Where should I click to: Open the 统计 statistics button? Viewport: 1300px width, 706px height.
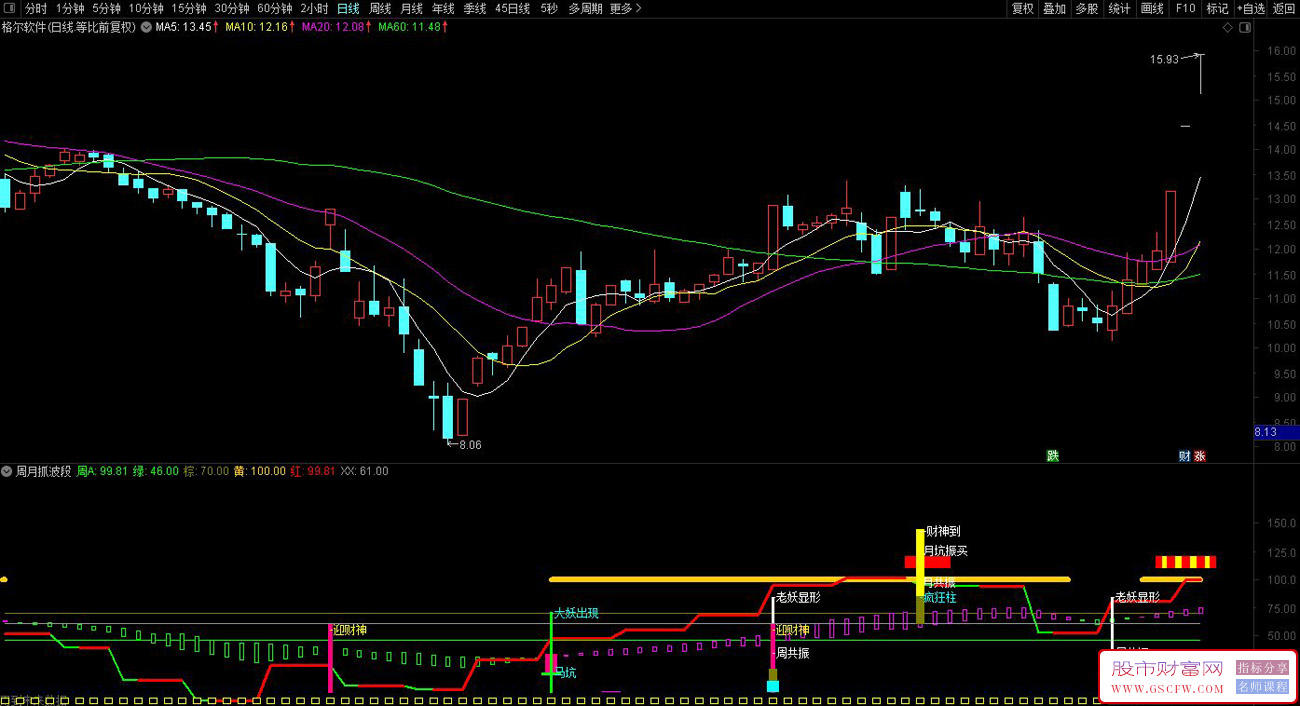point(1119,8)
